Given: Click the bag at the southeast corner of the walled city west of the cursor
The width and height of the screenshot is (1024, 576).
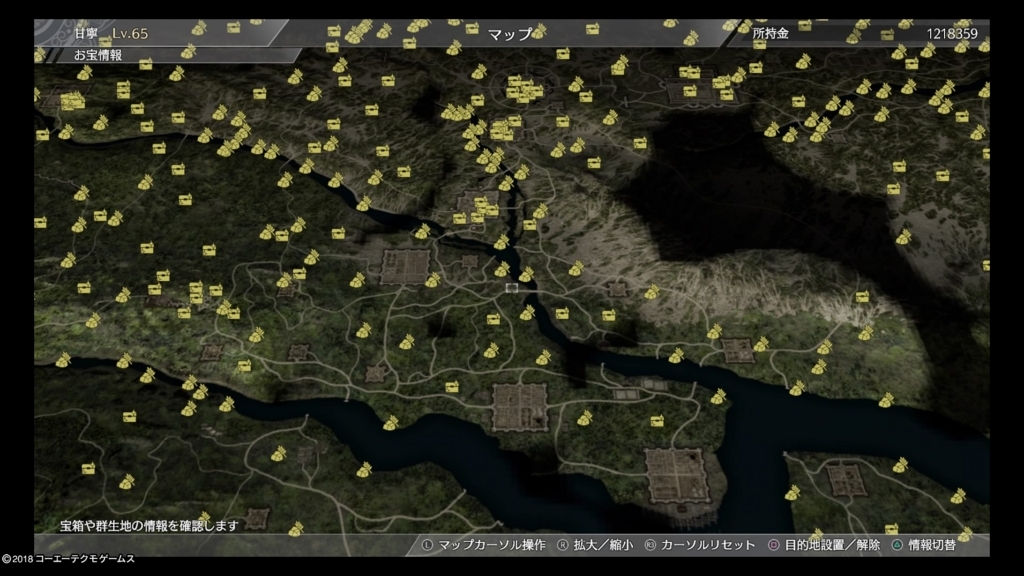Looking at the screenshot, I should (433, 281).
